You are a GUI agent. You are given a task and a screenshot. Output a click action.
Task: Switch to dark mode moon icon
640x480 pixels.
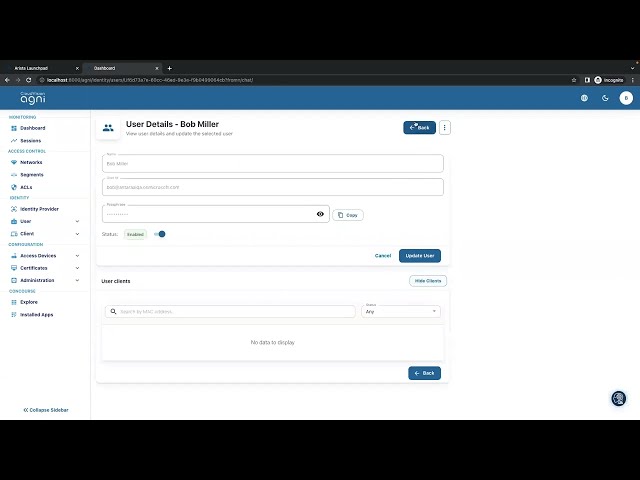coord(605,98)
